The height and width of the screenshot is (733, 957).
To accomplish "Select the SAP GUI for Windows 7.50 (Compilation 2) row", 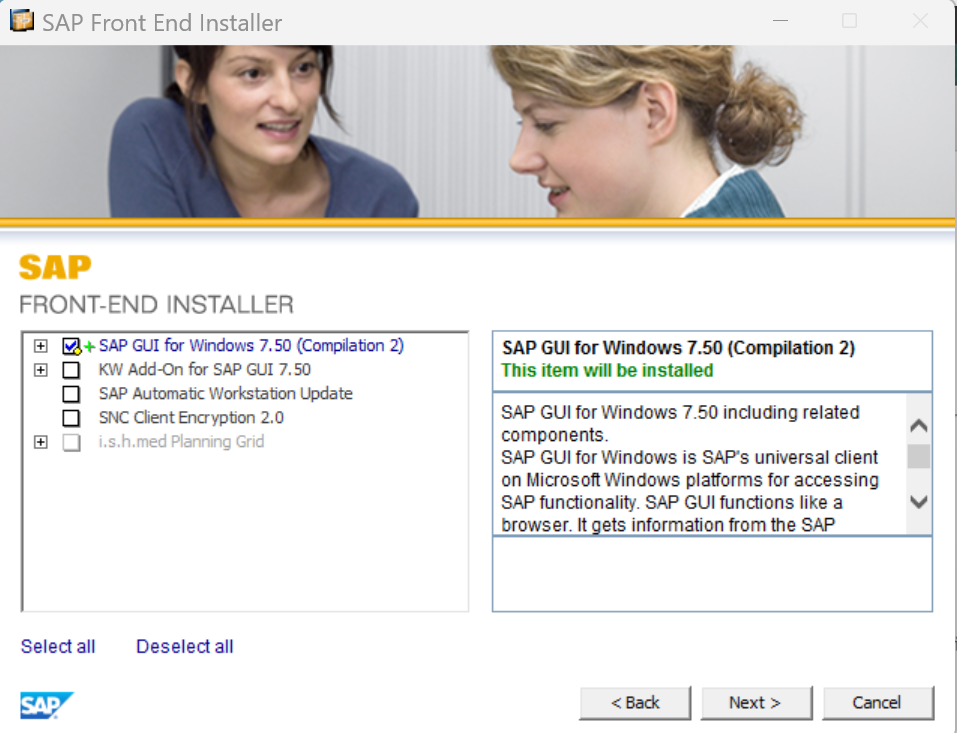I will pos(251,345).
